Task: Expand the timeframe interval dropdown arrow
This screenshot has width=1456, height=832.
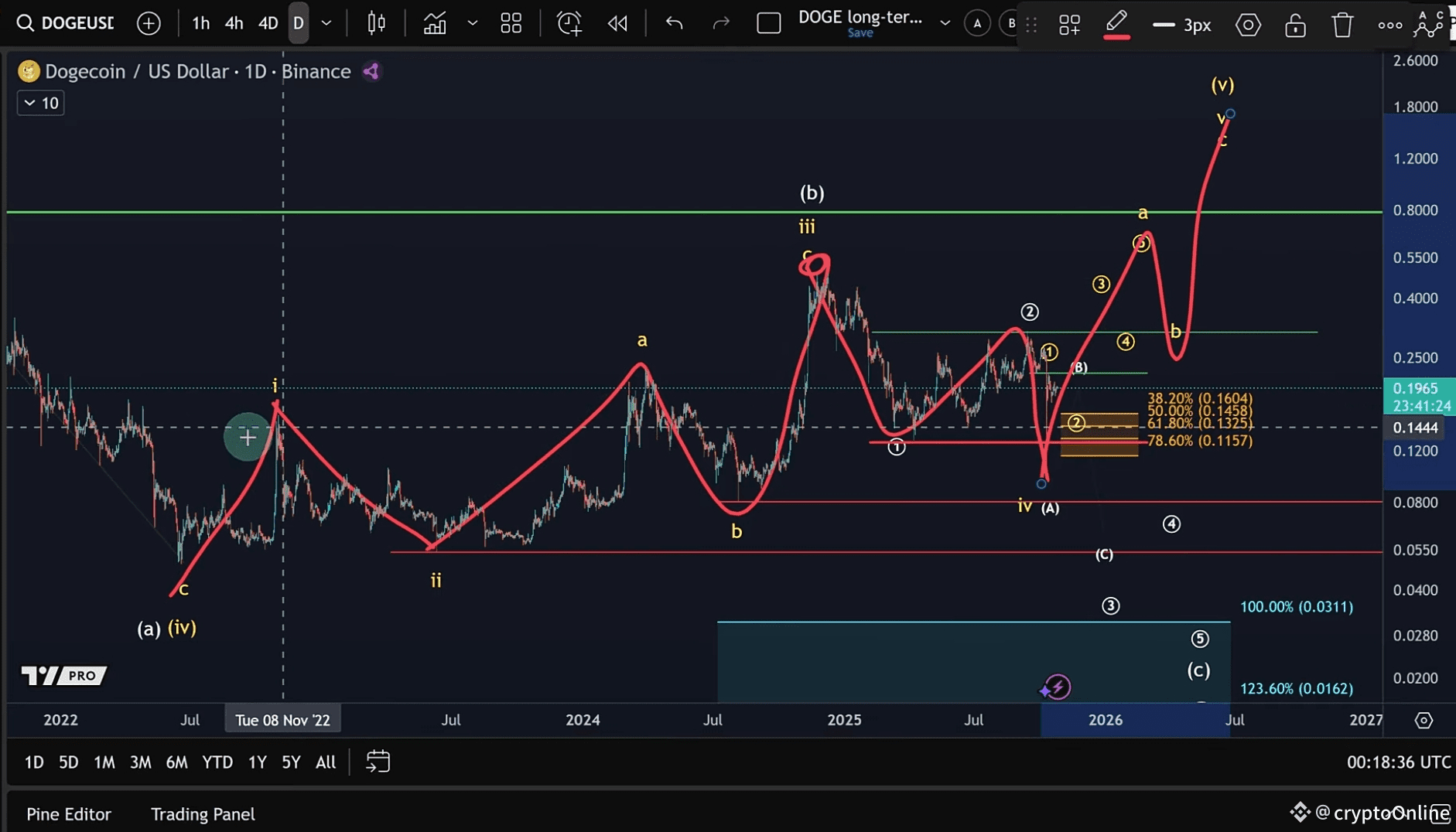Action: [x=326, y=23]
